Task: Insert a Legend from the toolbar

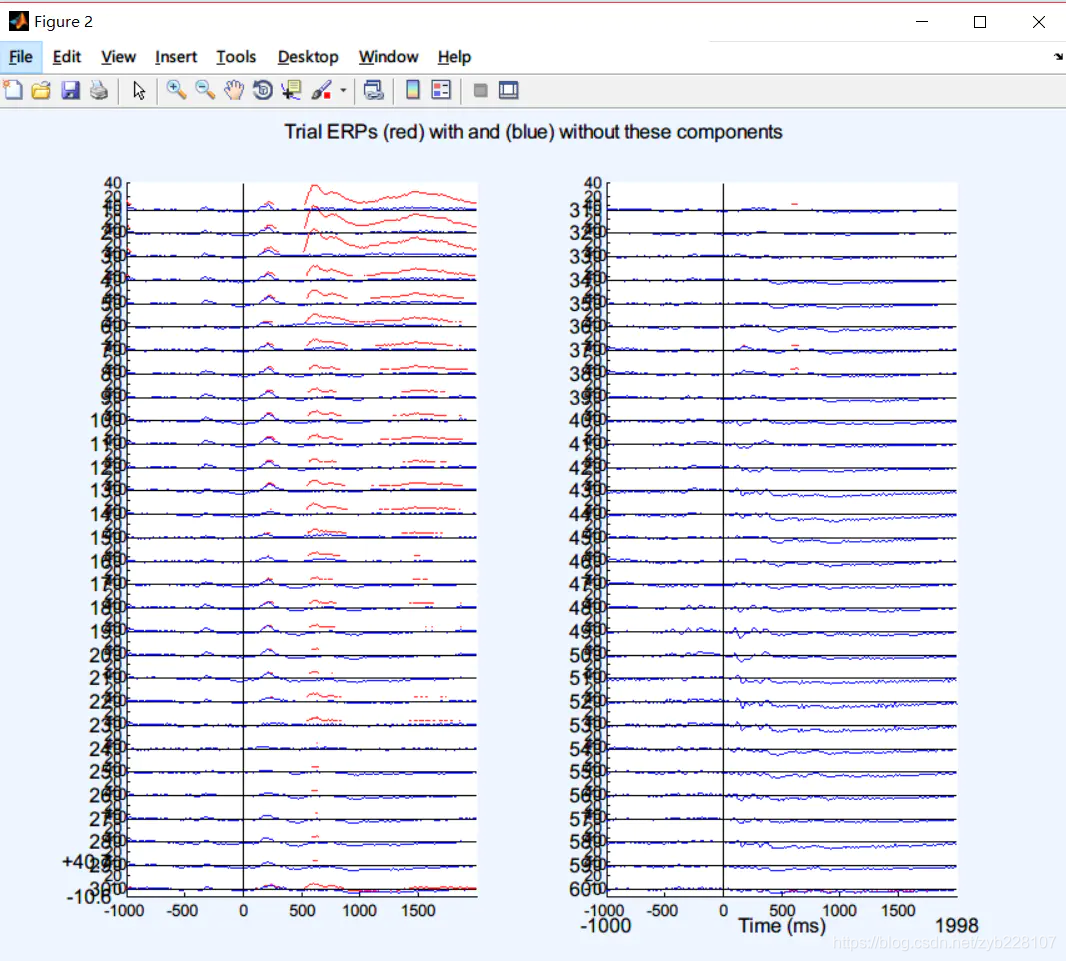Action: (441, 90)
